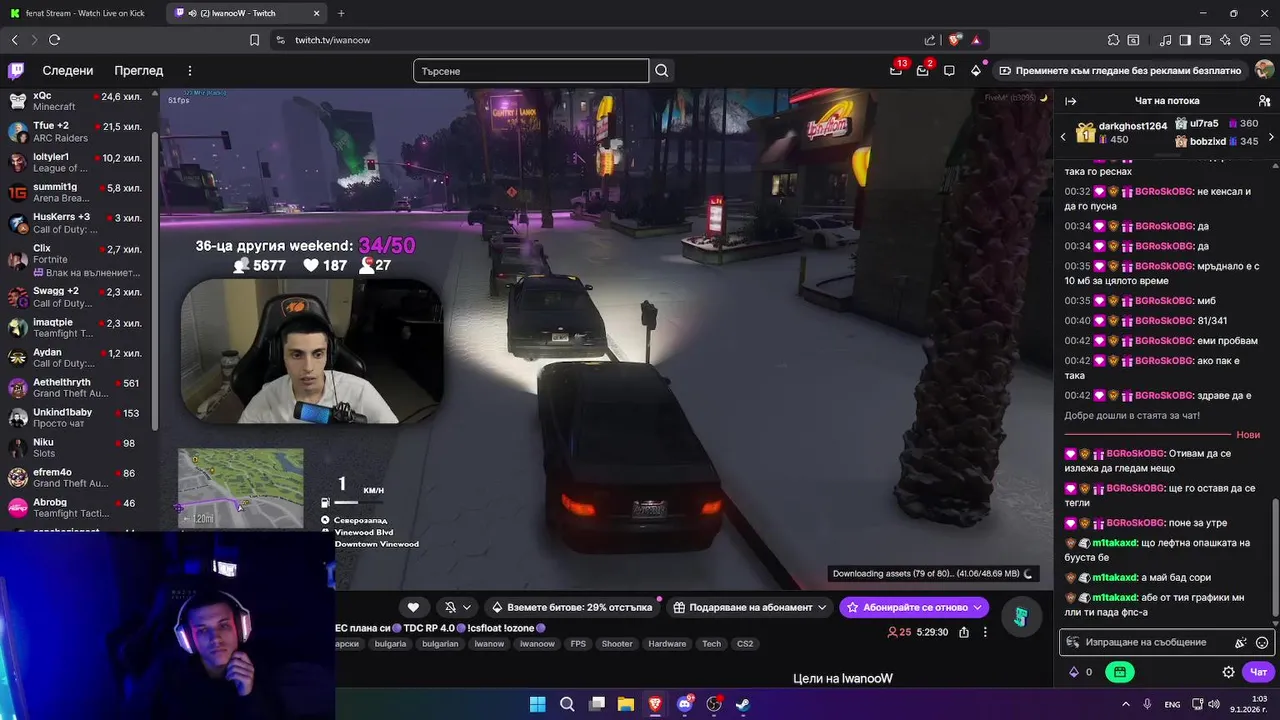Click the Brave Shields lion icon
The width and height of the screenshot is (1280, 720).
(955, 40)
